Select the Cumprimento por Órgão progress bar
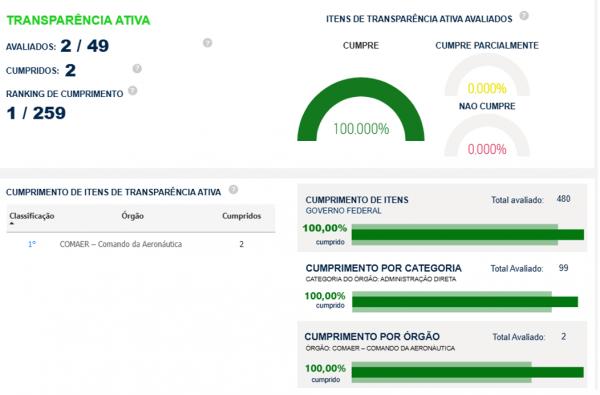Image resolution: width=600 pixels, height=395 pixels. [x=468, y=372]
